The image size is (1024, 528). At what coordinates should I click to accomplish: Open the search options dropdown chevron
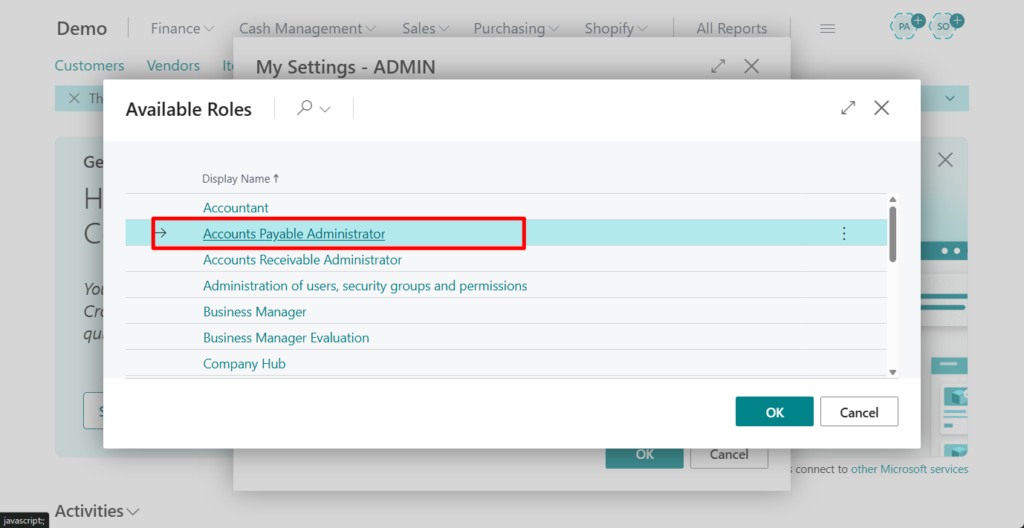click(326, 109)
